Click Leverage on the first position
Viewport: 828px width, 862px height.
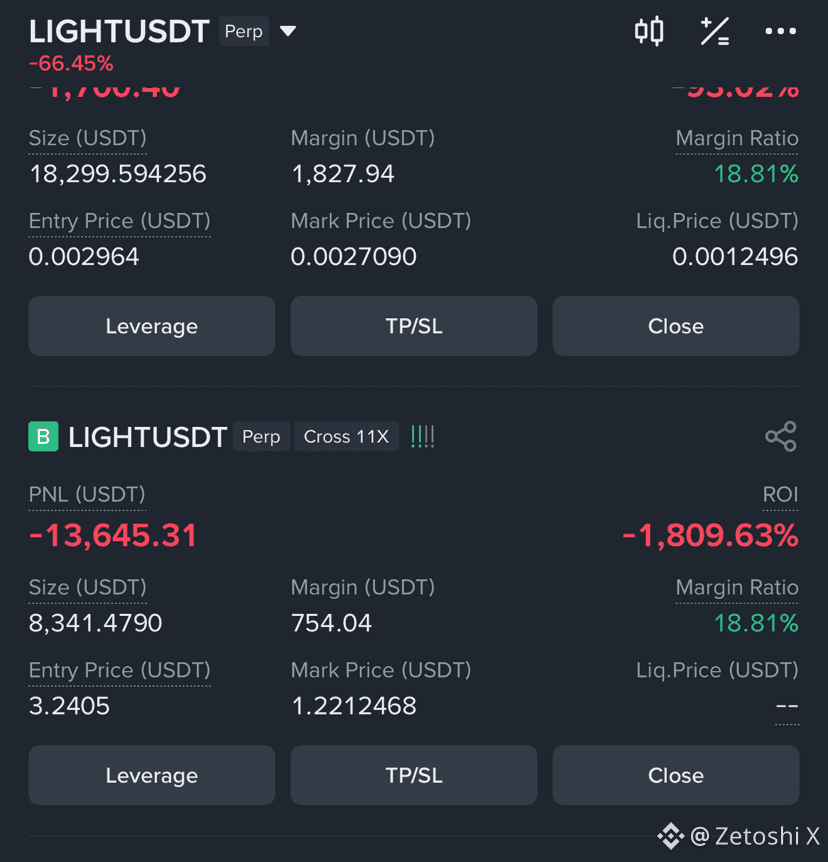152,326
